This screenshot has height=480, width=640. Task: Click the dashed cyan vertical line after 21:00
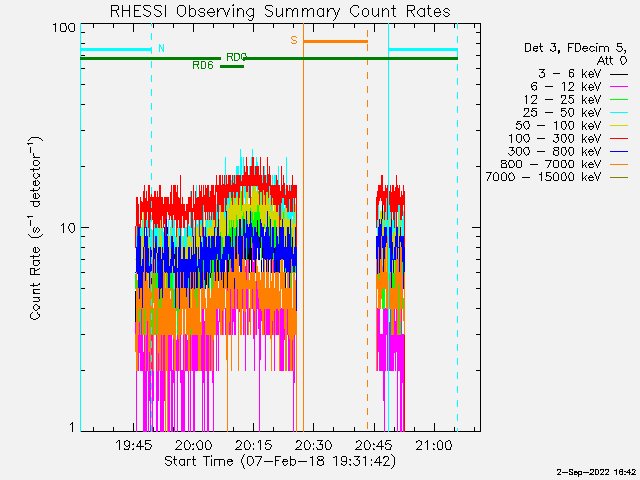457,227
